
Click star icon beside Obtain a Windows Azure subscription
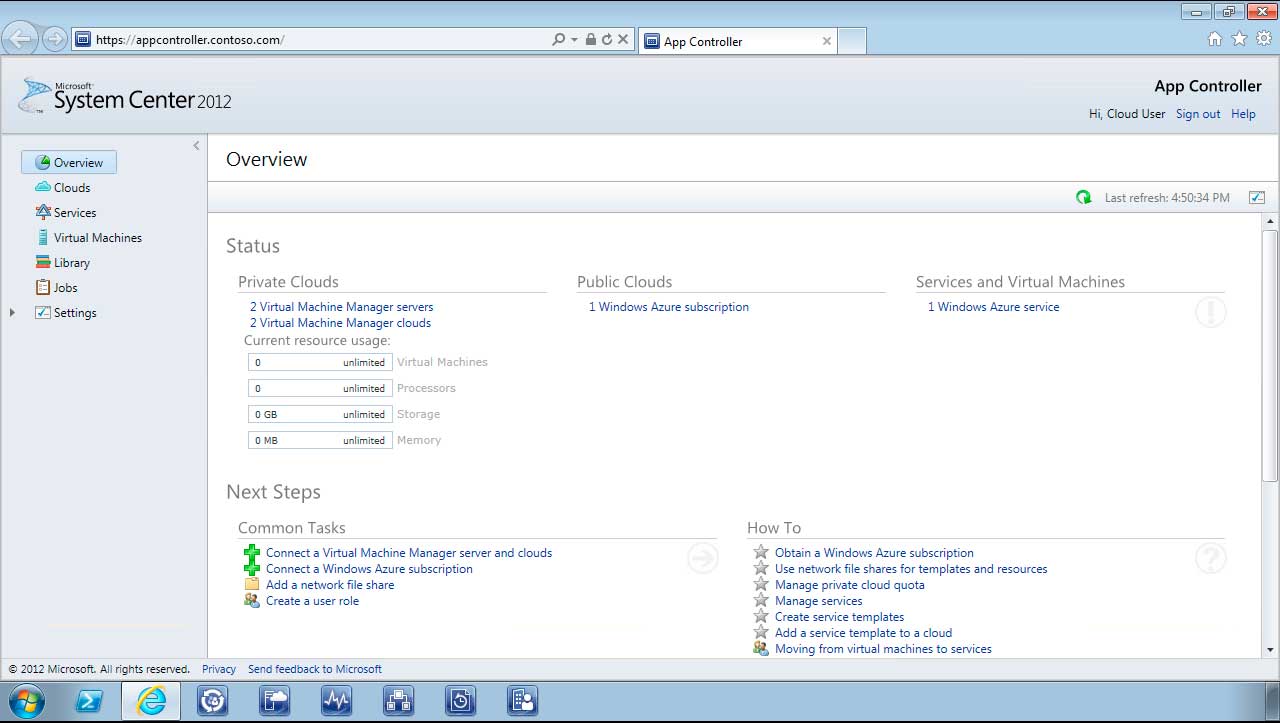(761, 552)
